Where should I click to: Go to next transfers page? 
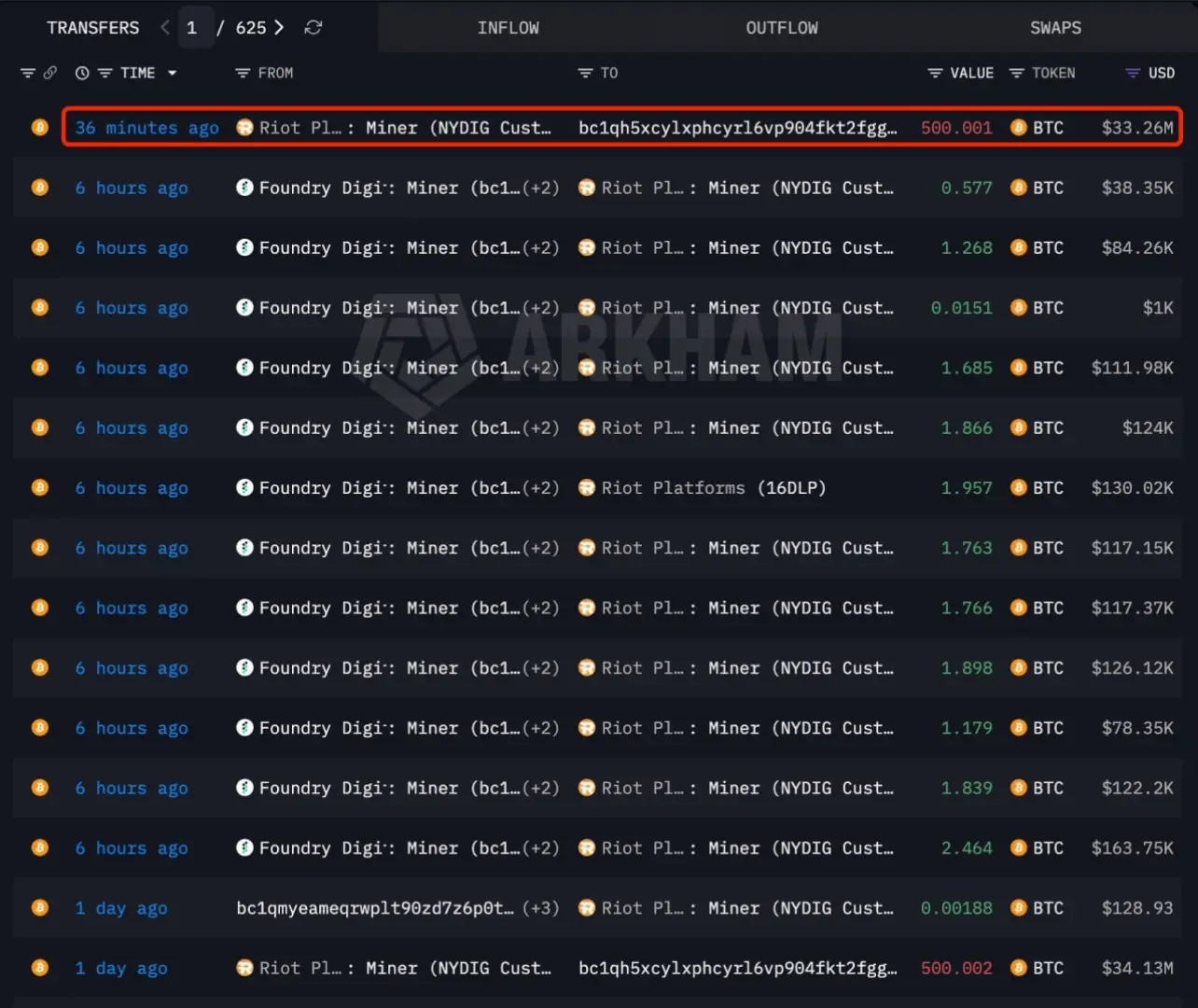coord(279,28)
